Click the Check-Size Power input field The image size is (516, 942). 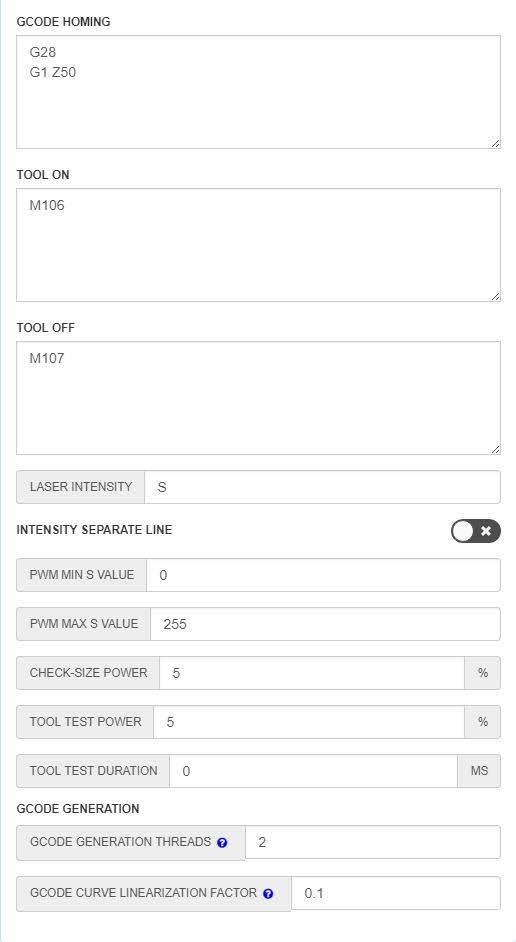point(312,673)
